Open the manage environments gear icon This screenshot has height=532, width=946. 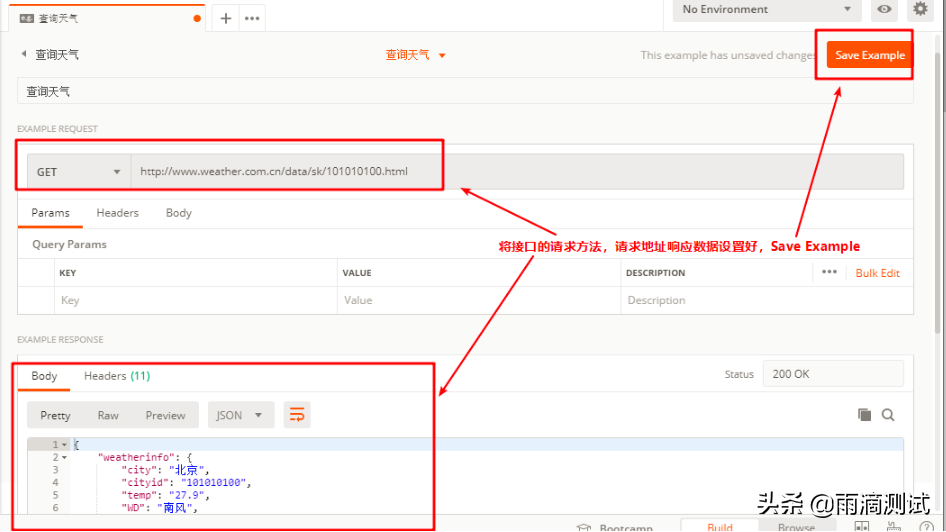point(919,10)
